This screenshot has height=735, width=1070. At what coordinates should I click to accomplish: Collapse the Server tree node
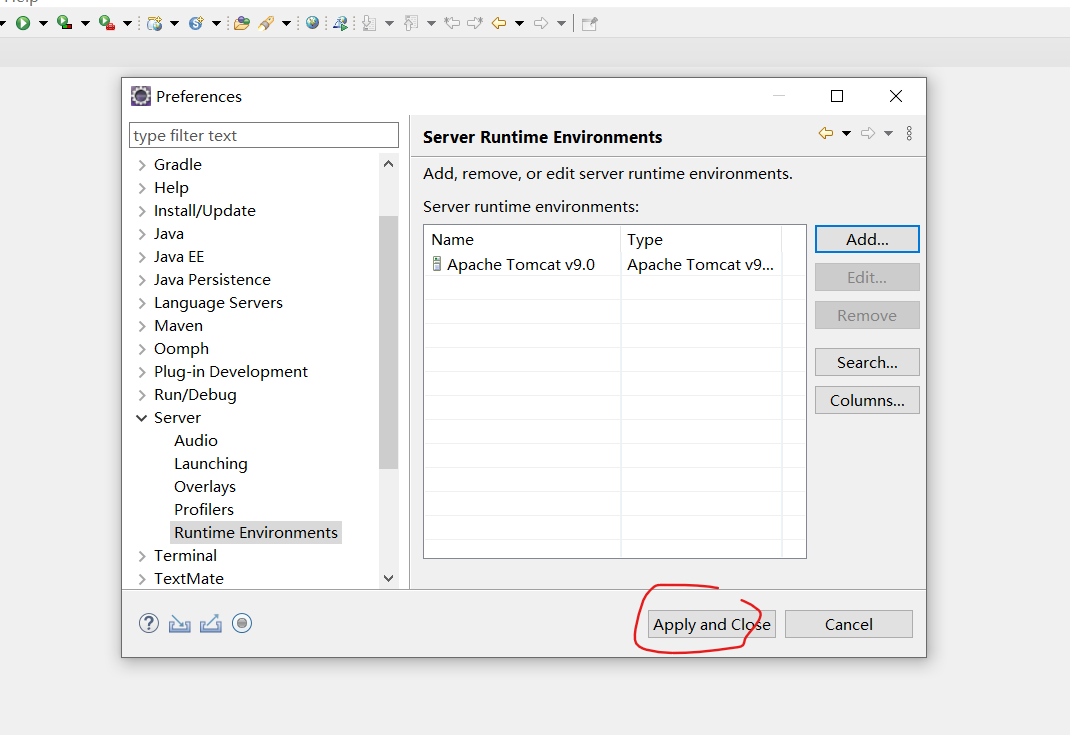142,418
